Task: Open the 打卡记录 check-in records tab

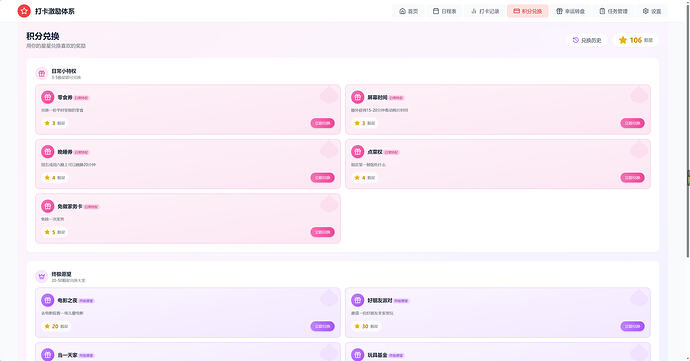Action: click(485, 11)
